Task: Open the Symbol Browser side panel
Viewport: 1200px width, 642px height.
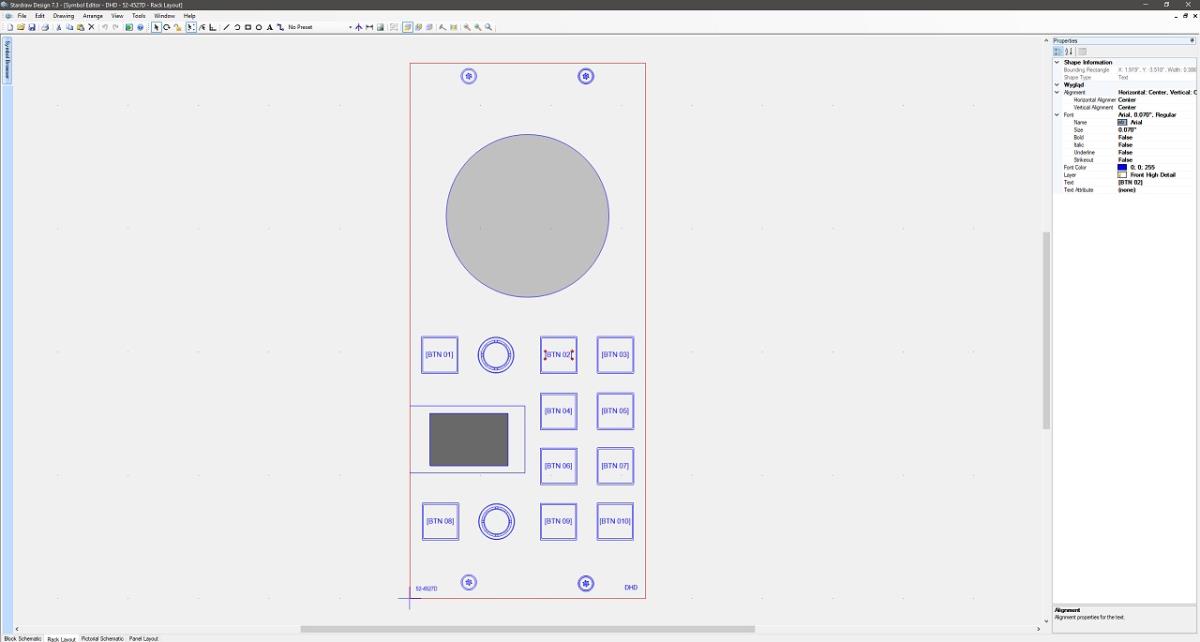Action: [6, 60]
